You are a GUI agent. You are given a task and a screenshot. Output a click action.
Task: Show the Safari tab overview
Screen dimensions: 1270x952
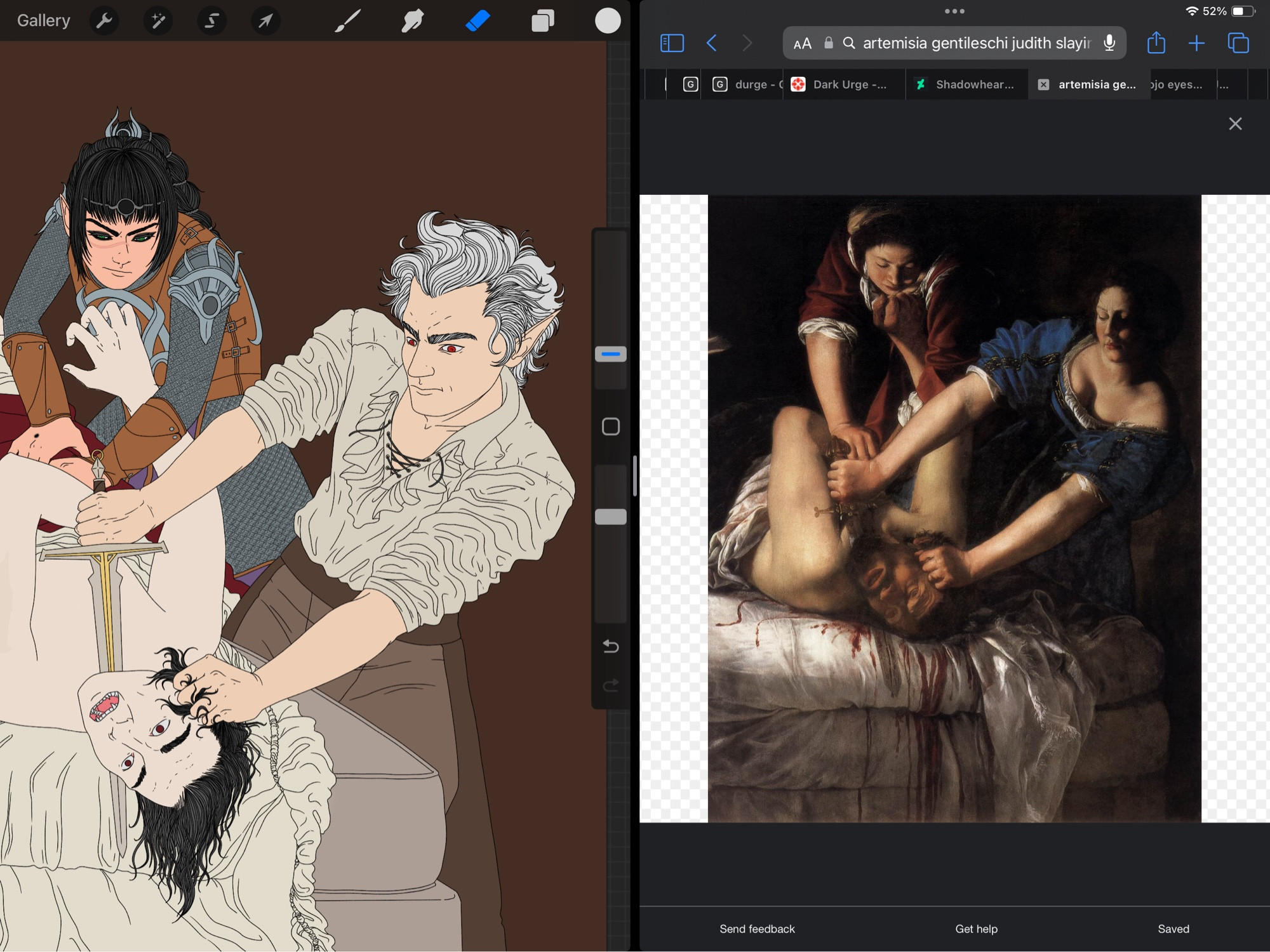[1238, 43]
